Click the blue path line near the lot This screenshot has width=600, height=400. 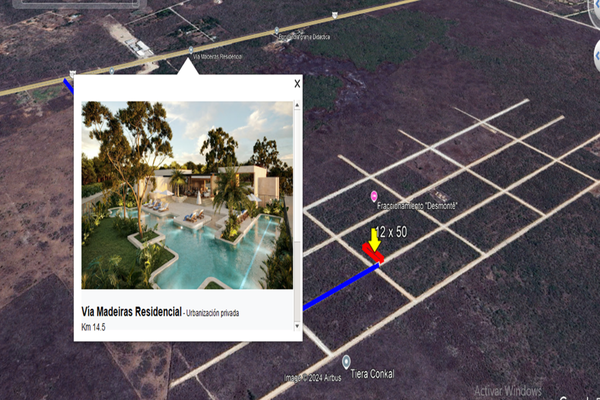(x=341, y=287)
